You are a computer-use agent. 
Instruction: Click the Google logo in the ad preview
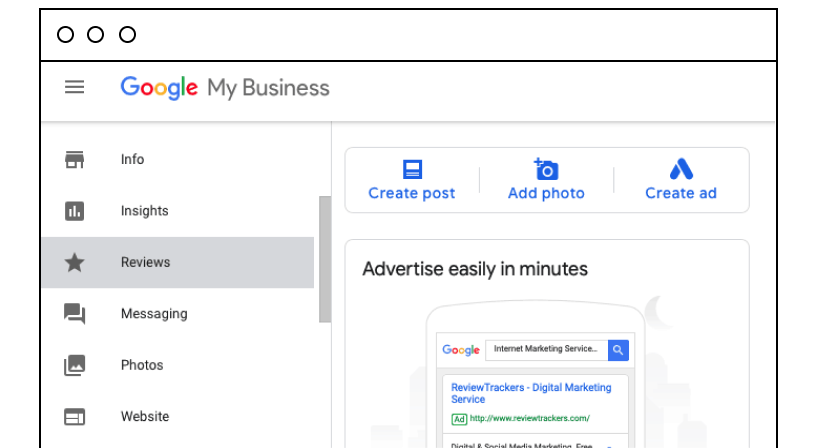[x=461, y=350]
